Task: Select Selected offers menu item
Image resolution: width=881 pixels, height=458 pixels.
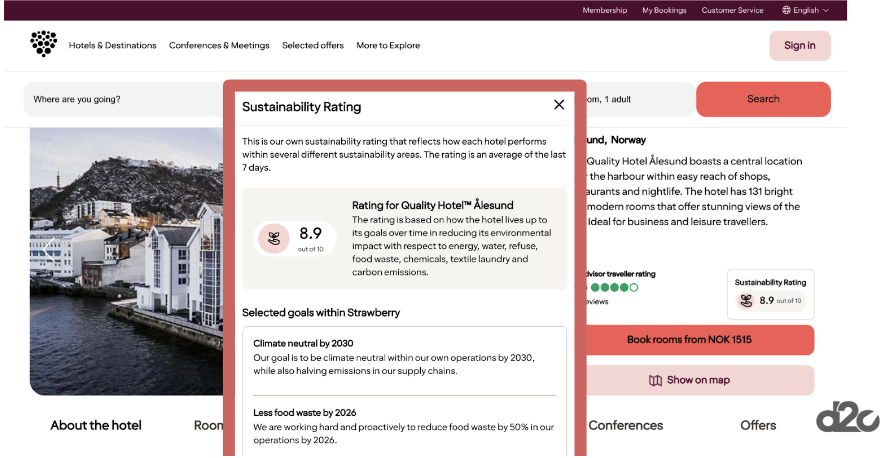Action: pyautogui.click(x=313, y=46)
